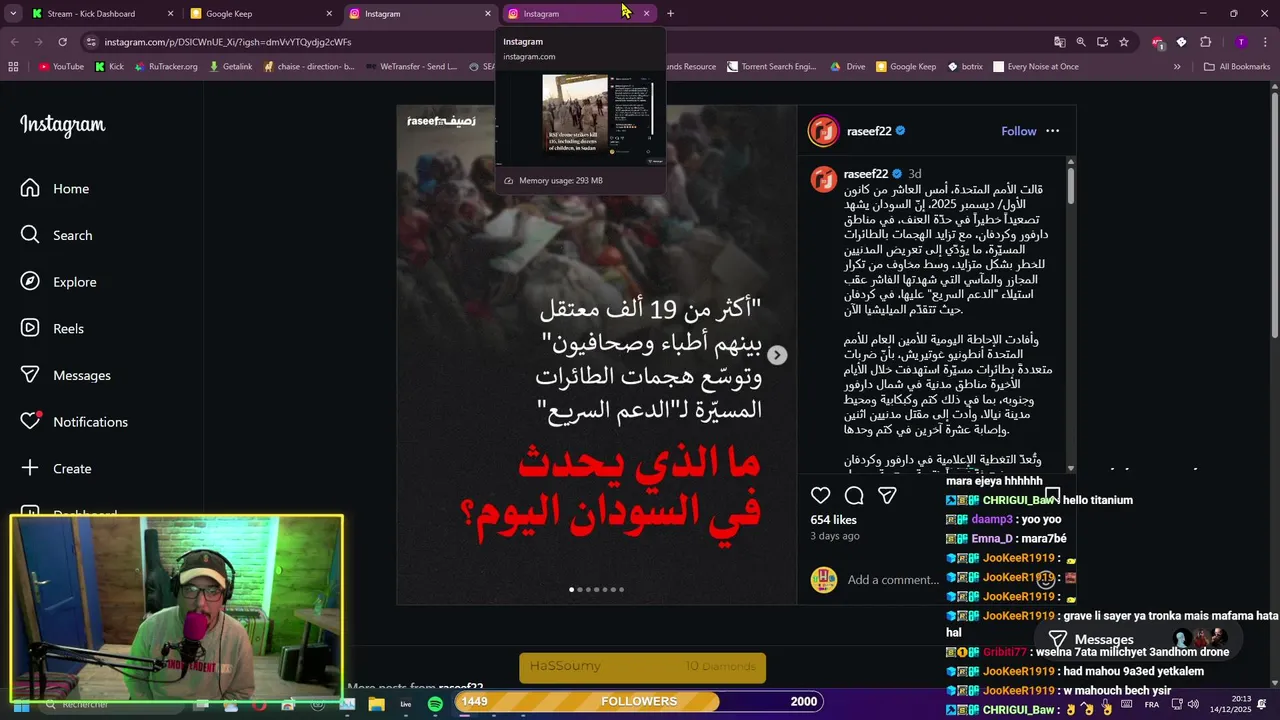1280x720 pixels.
Task: Follow the raseef22 account
Action: (x=1019, y=131)
